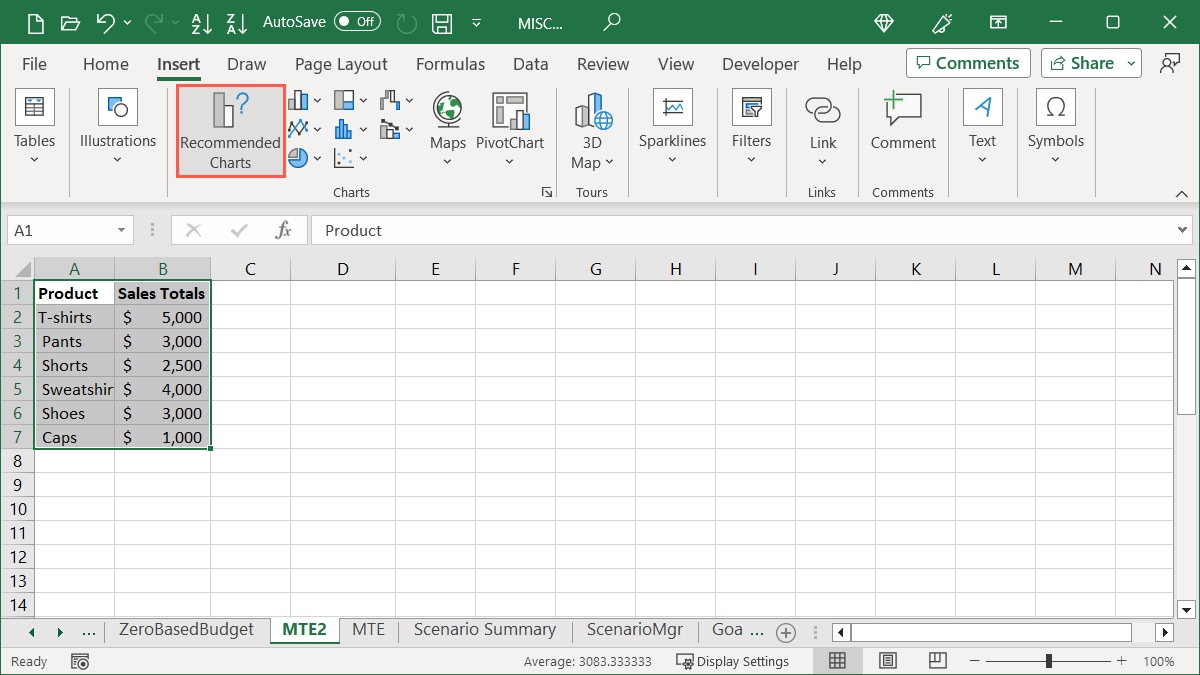Insert a line or area chart
The width and height of the screenshot is (1200, 675).
coord(296,128)
